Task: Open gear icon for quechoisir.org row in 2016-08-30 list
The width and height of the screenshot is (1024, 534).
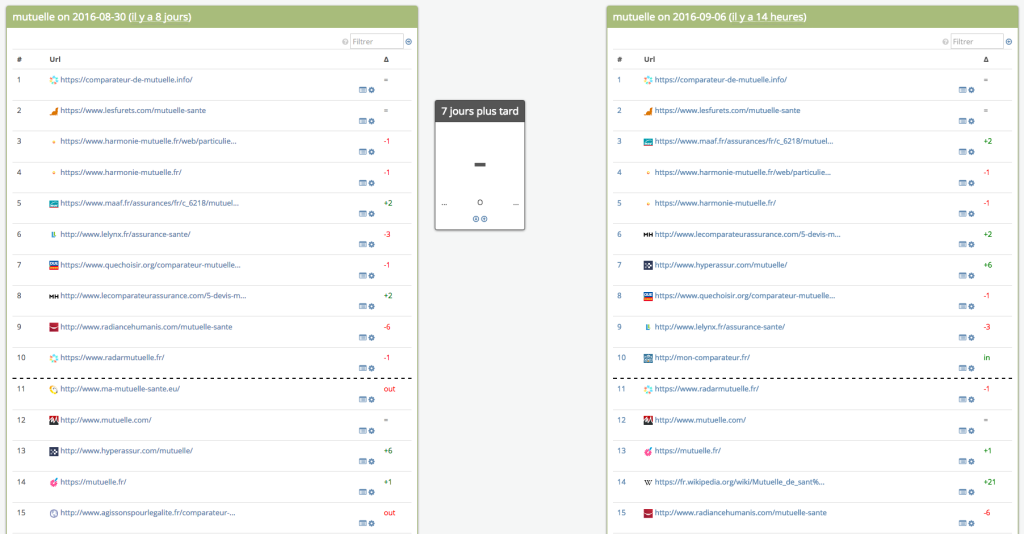Action: pos(372,275)
